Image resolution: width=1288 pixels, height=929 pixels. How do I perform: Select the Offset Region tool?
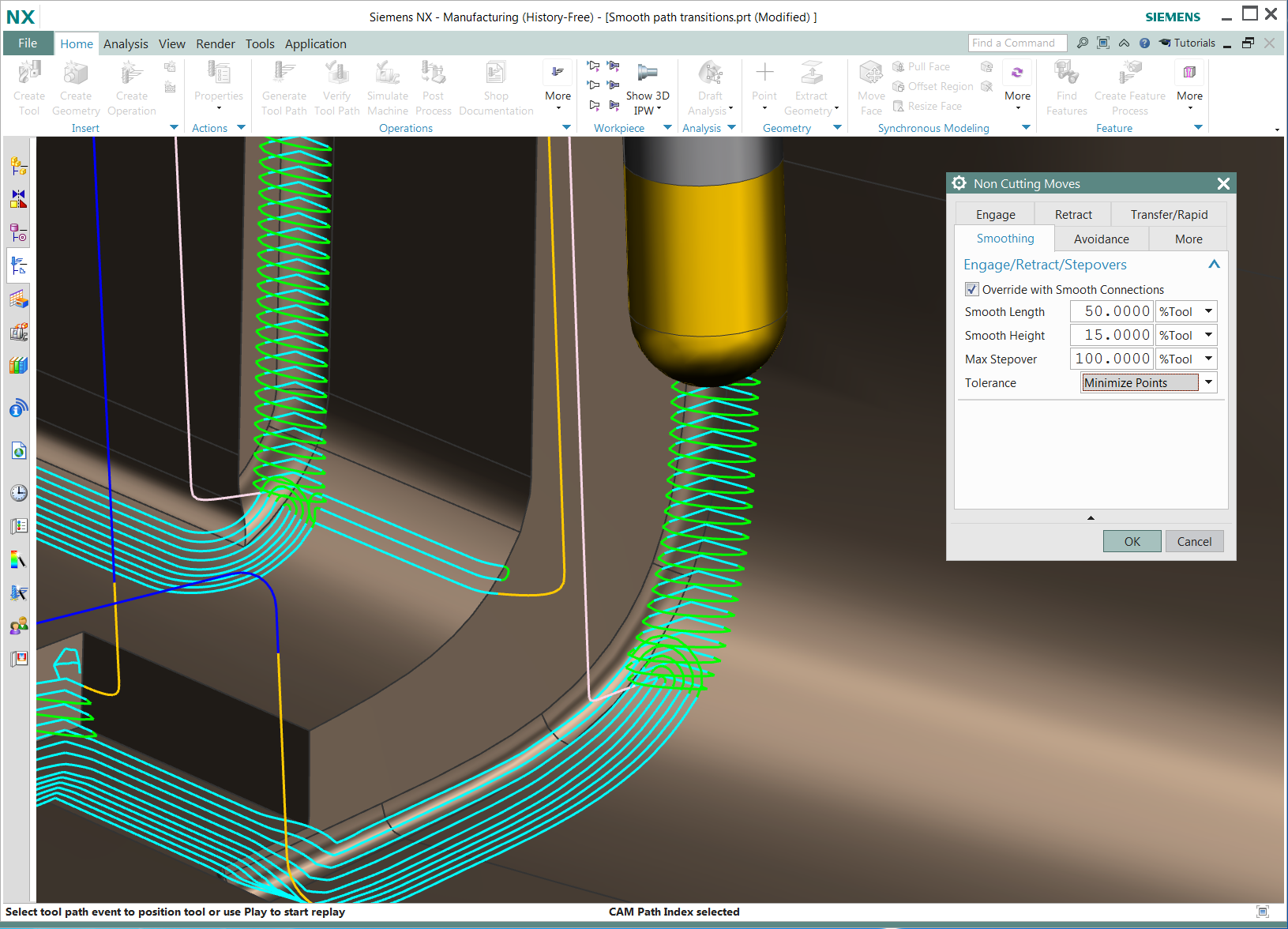(933, 86)
